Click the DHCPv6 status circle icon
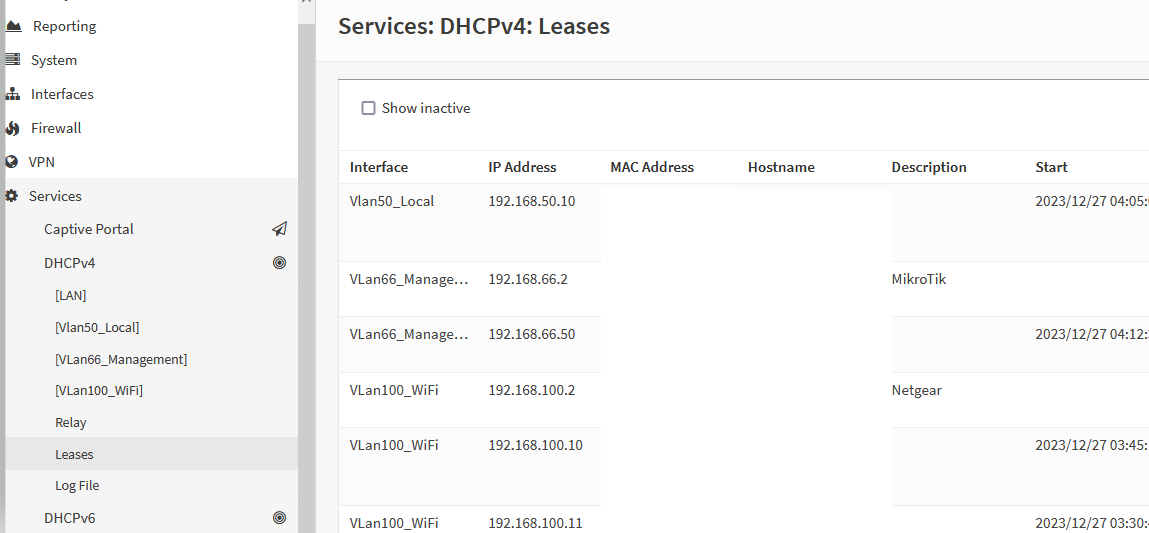Screen dimensions: 1149x533 click(x=279, y=518)
